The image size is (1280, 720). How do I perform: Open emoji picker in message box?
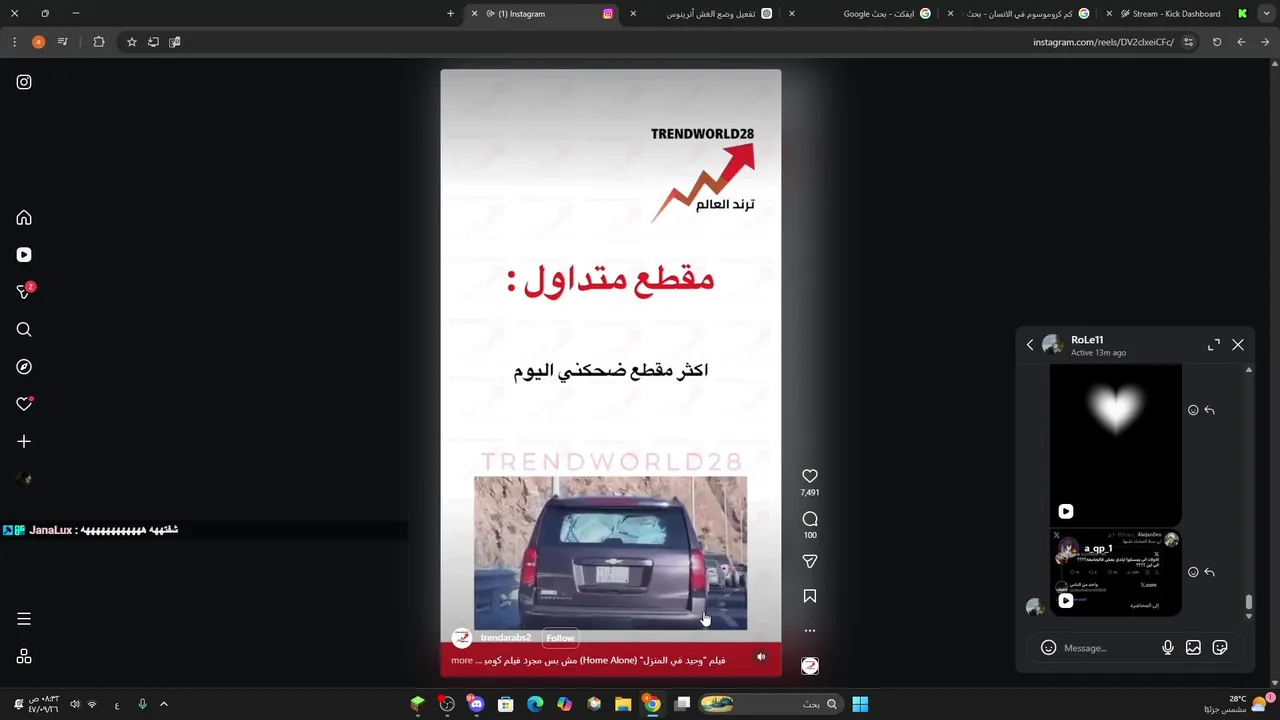[1048, 648]
